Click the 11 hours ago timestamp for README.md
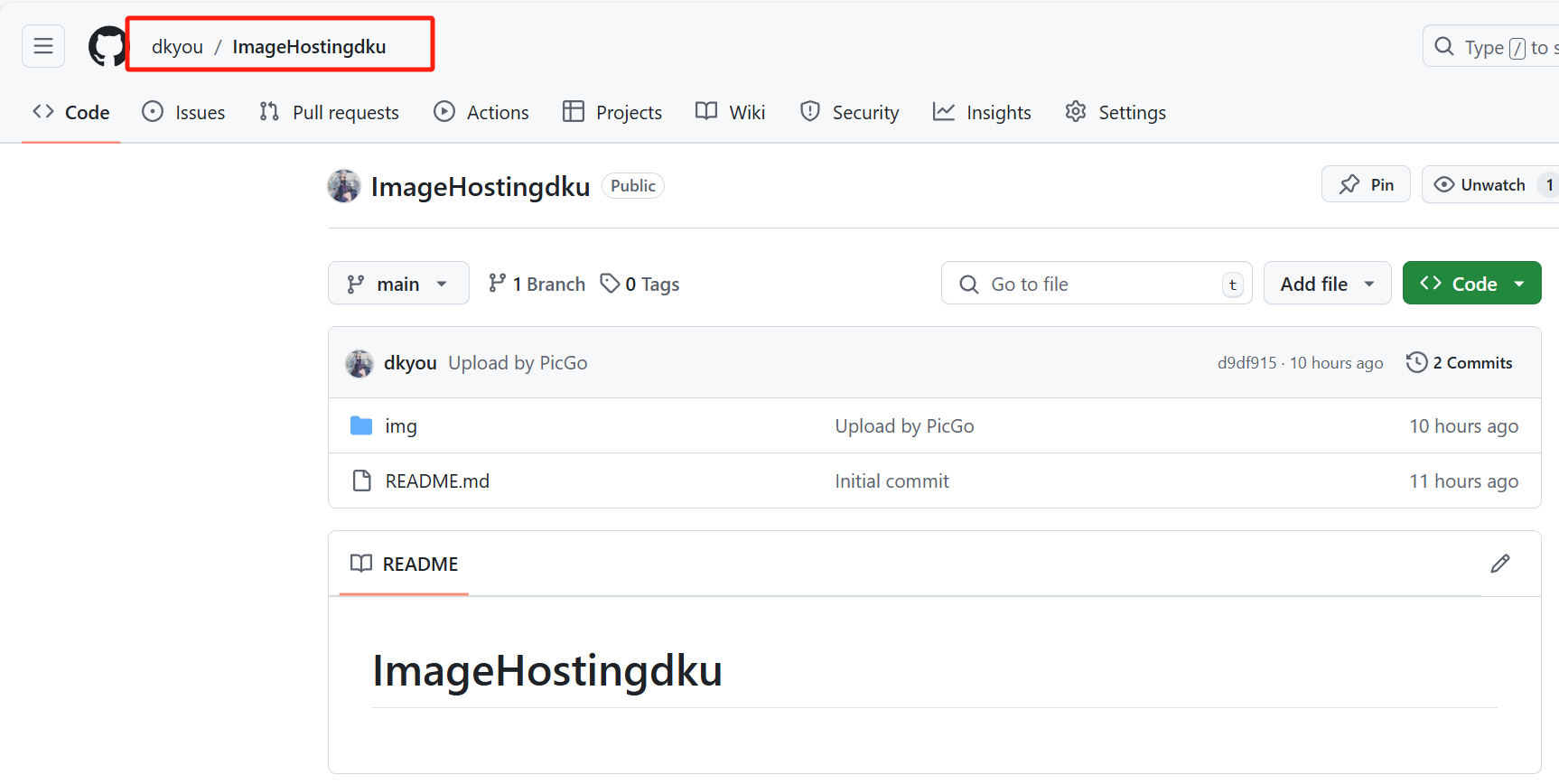The height and width of the screenshot is (784, 1559). point(1463,481)
